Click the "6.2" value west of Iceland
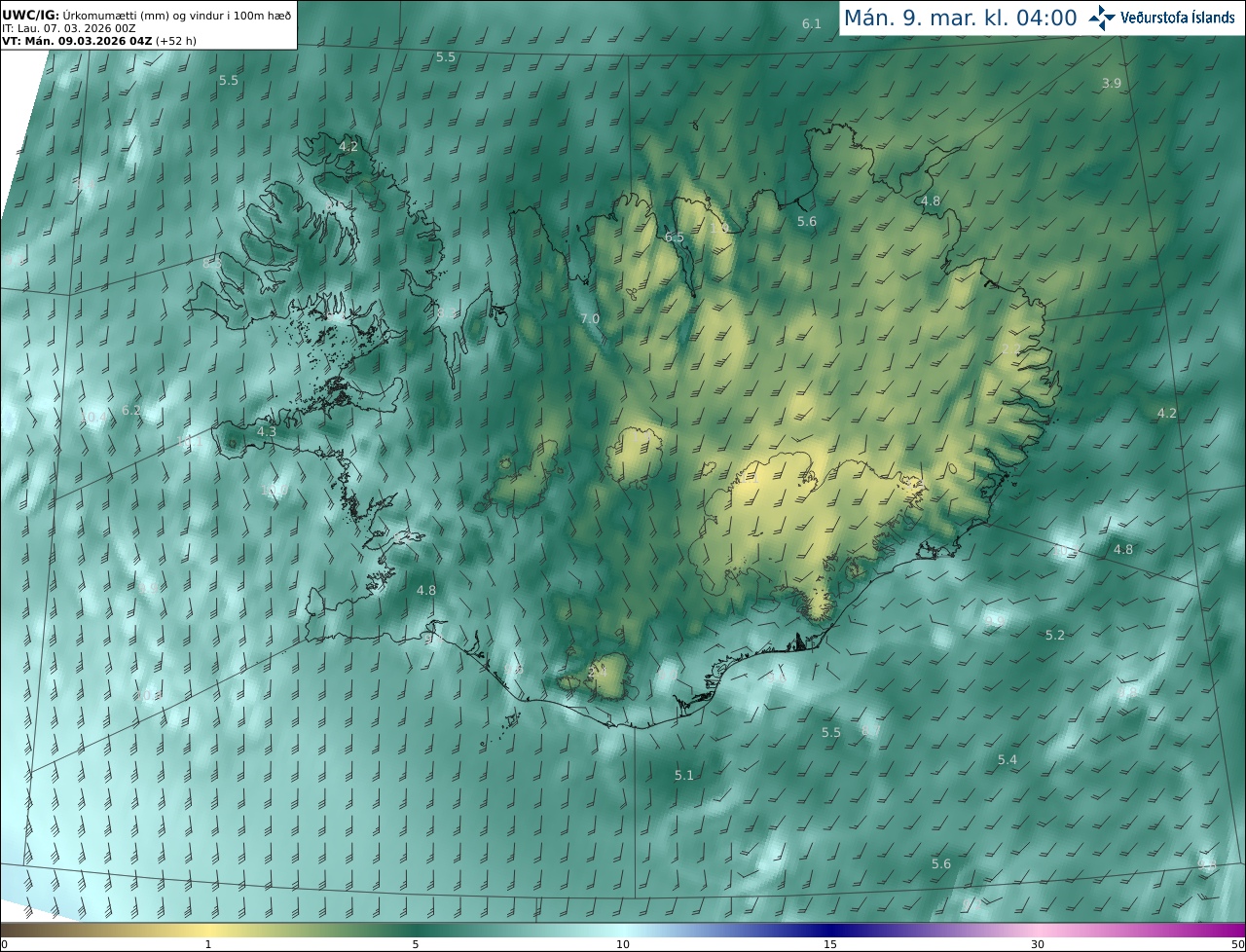 pyautogui.click(x=131, y=411)
